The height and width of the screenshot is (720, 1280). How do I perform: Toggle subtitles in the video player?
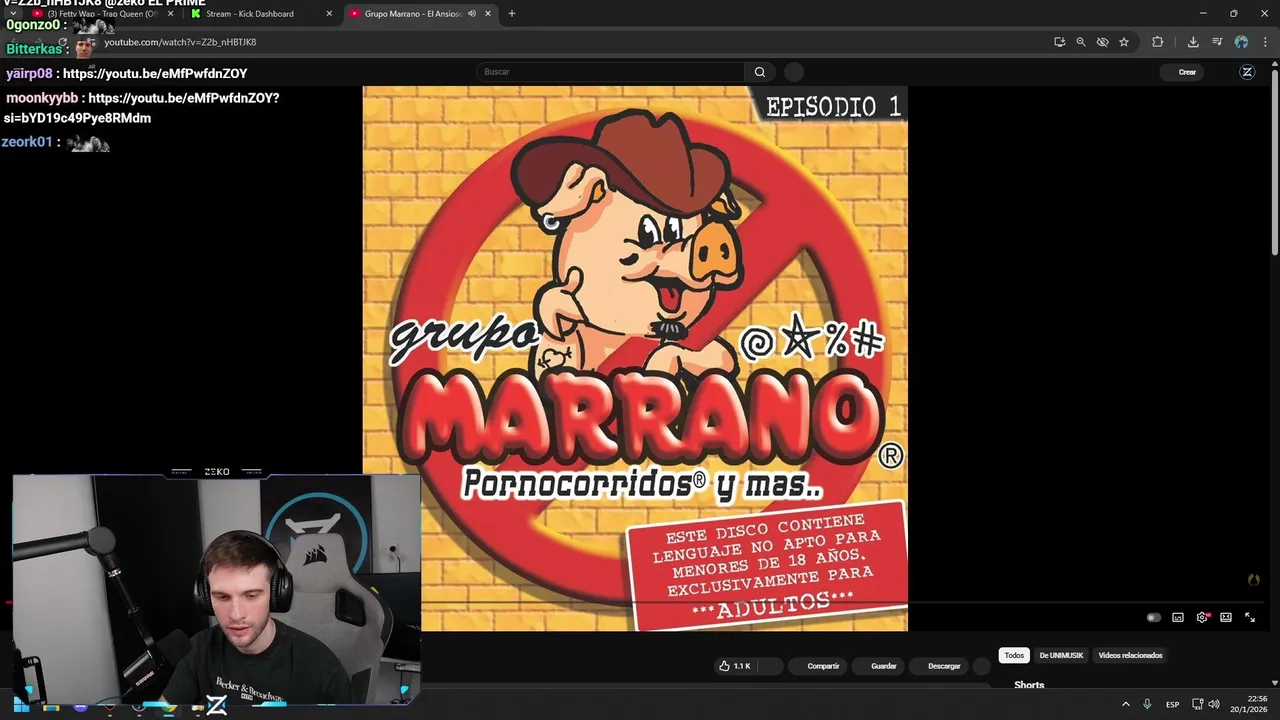click(1178, 618)
